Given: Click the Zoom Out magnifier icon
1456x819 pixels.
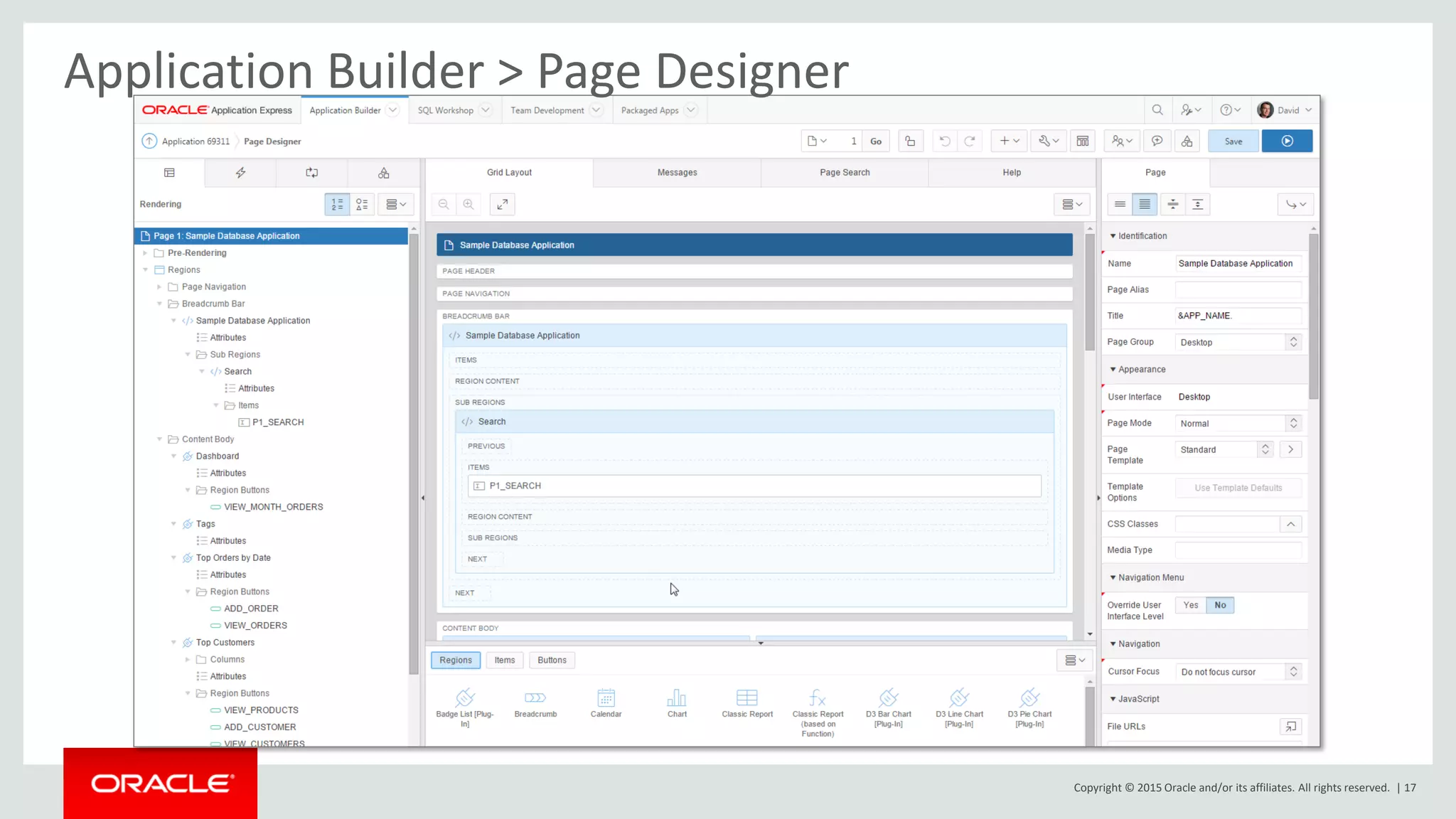Looking at the screenshot, I should [444, 204].
